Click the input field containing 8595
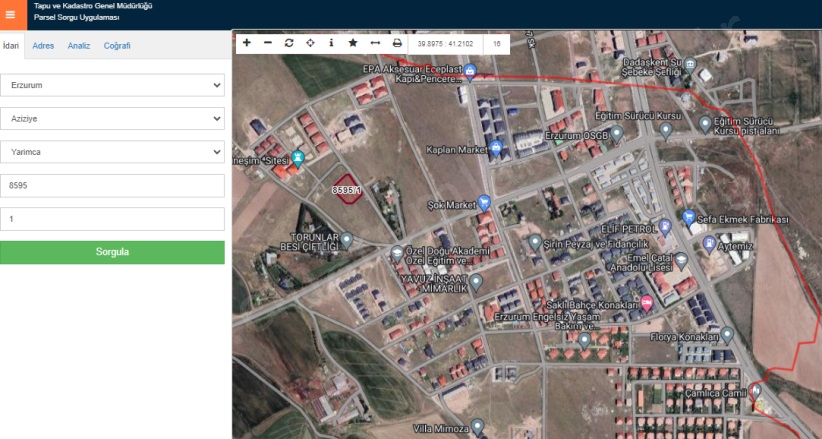Image resolution: width=822 pixels, height=439 pixels. point(112,186)
